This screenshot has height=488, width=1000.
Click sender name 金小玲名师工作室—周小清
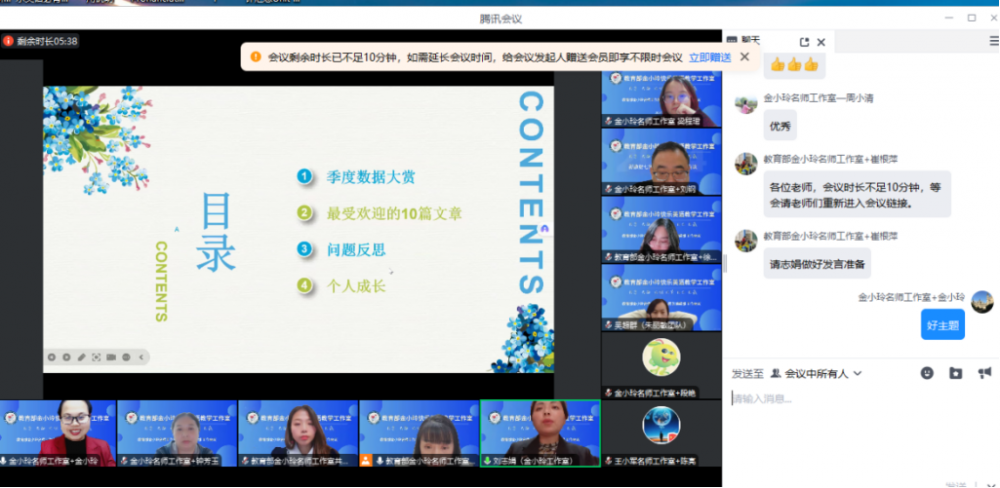point(818,98)
